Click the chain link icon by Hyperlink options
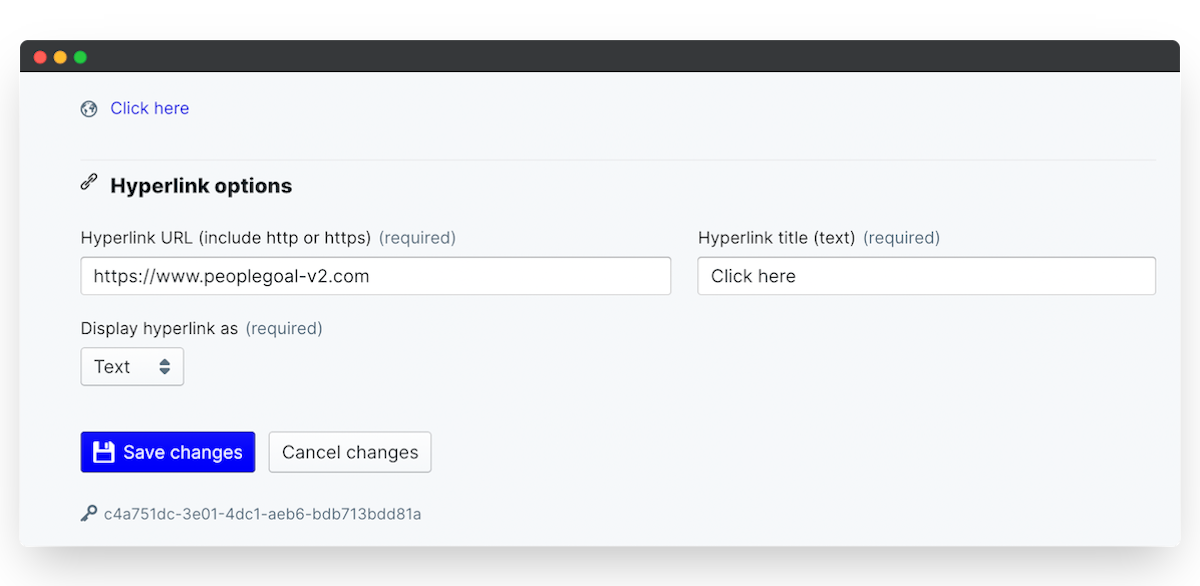 89,183
